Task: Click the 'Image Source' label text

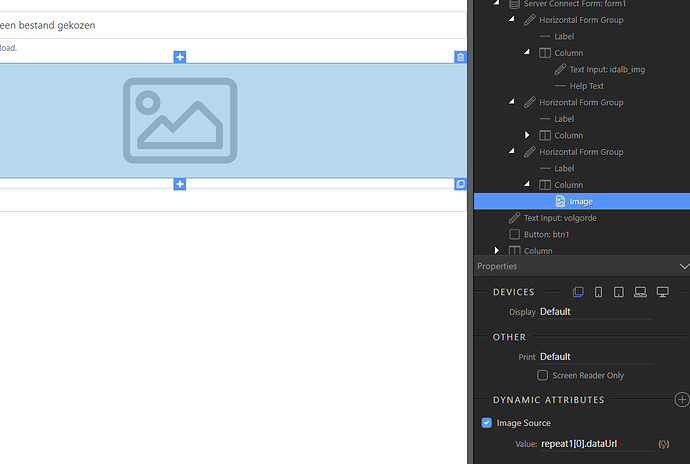Action: coord(523,423)
